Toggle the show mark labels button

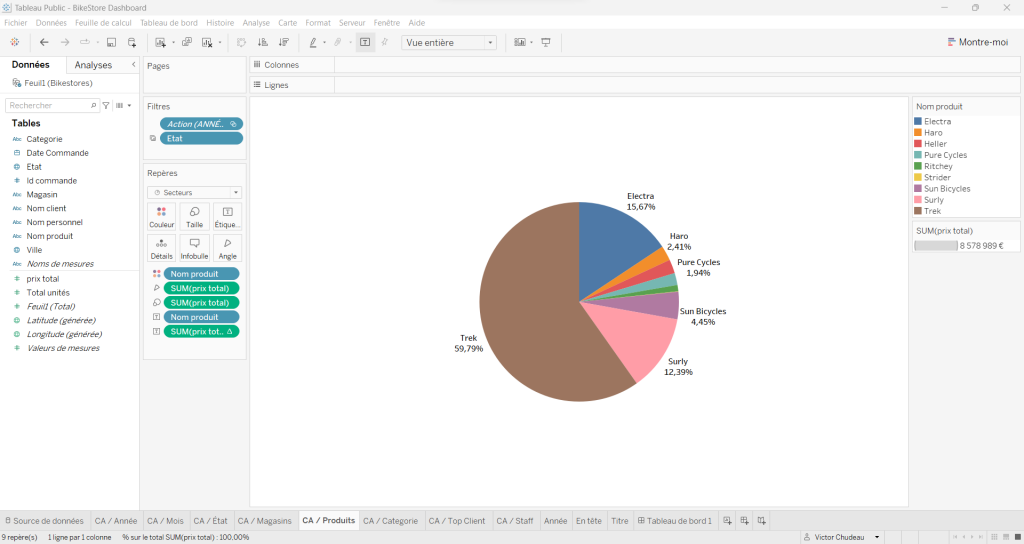pyautogui.click(x=365, y=42)
